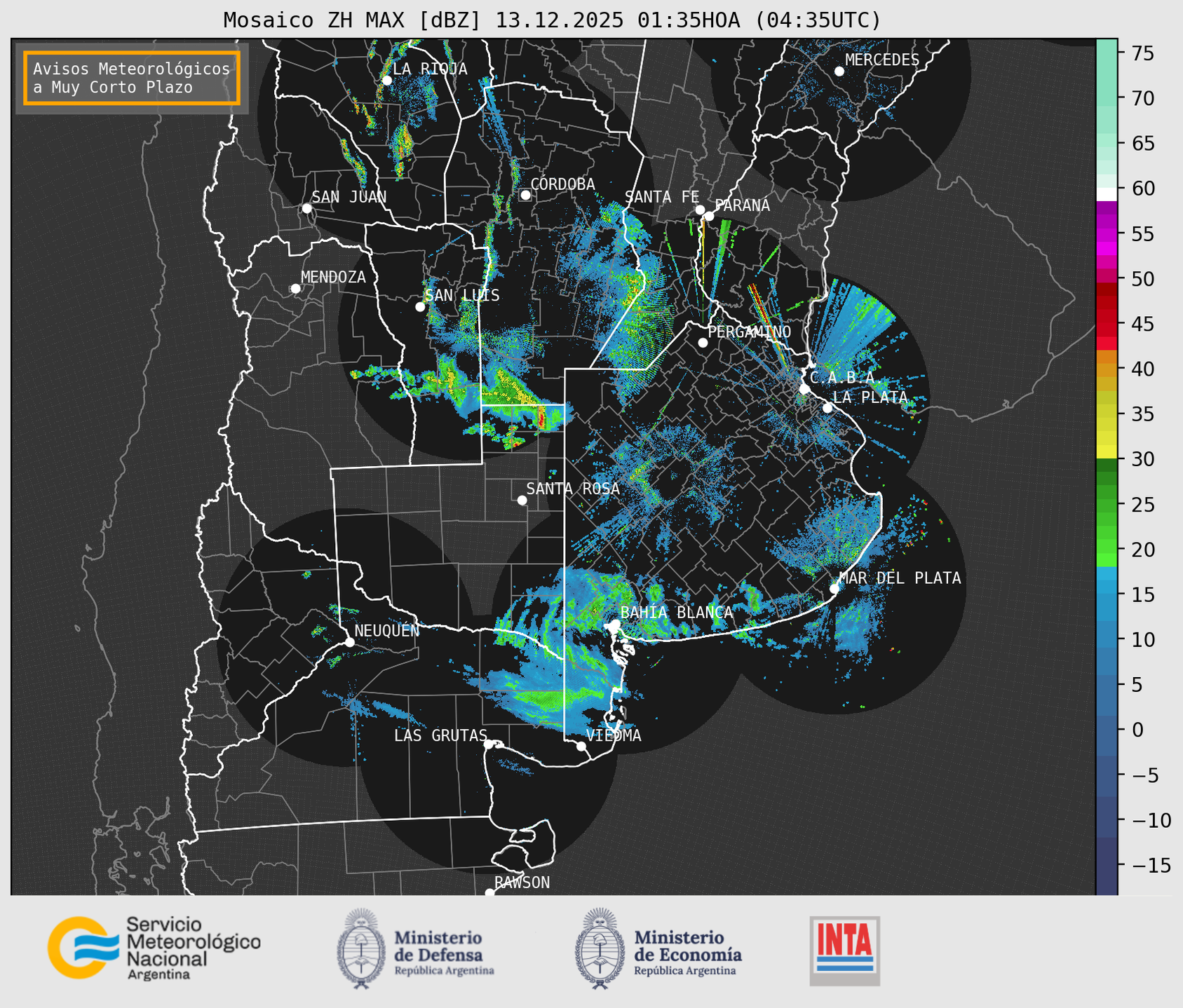Click the white 60 dBZ band on colorbar
This screenshot has width=1183, height=1008.
click(x=1106, y=193)
